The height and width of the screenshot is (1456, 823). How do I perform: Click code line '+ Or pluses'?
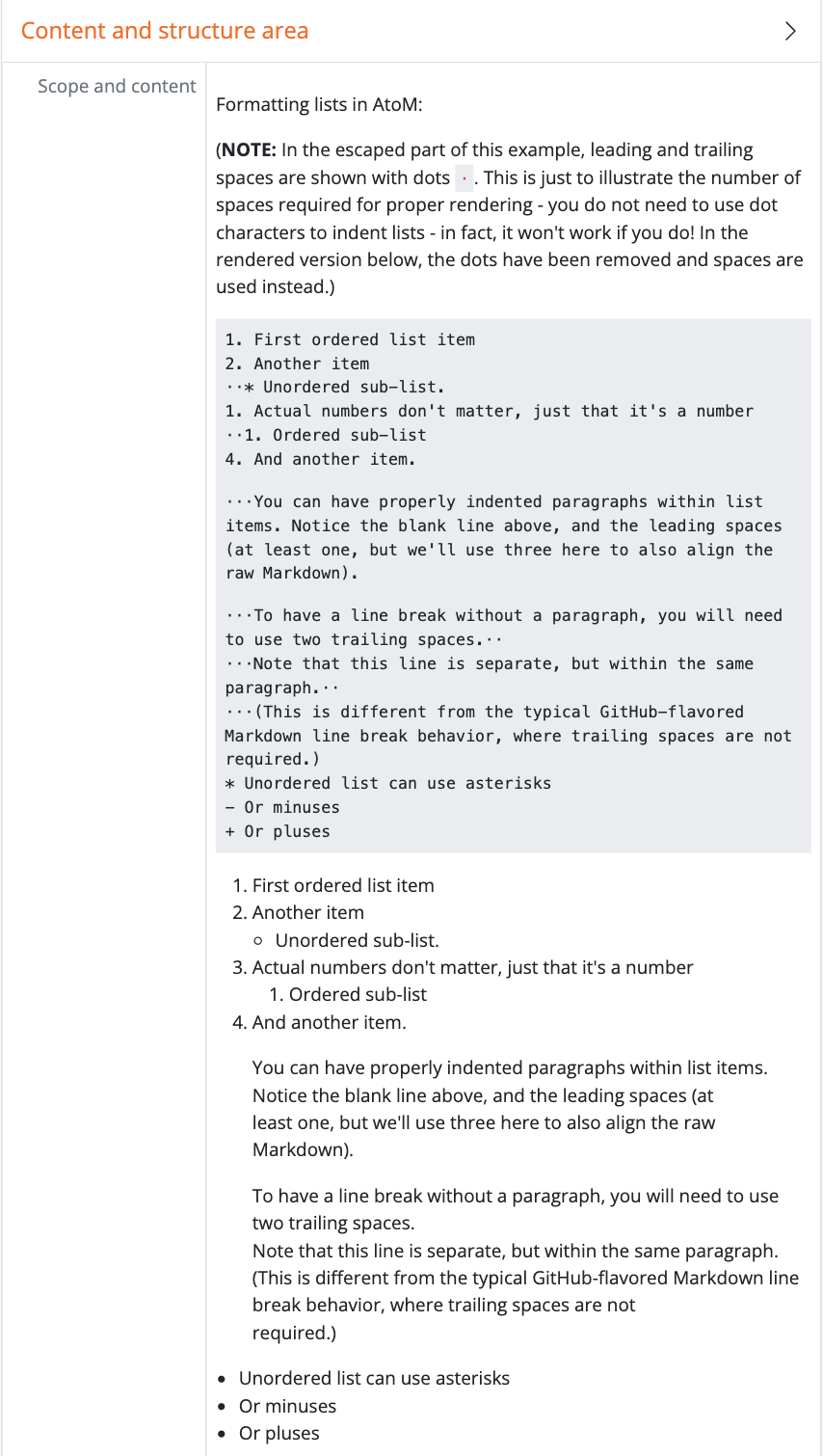click(x=278, y=831)
